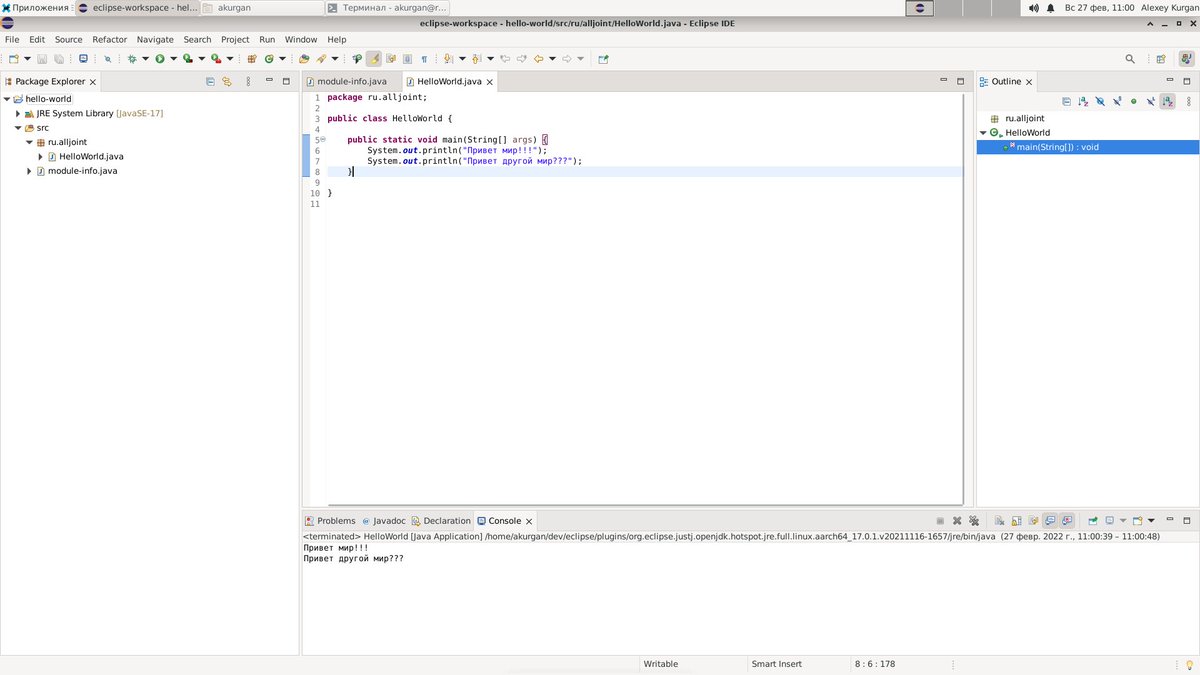
Task: Open the File menu
Action: 12,39
